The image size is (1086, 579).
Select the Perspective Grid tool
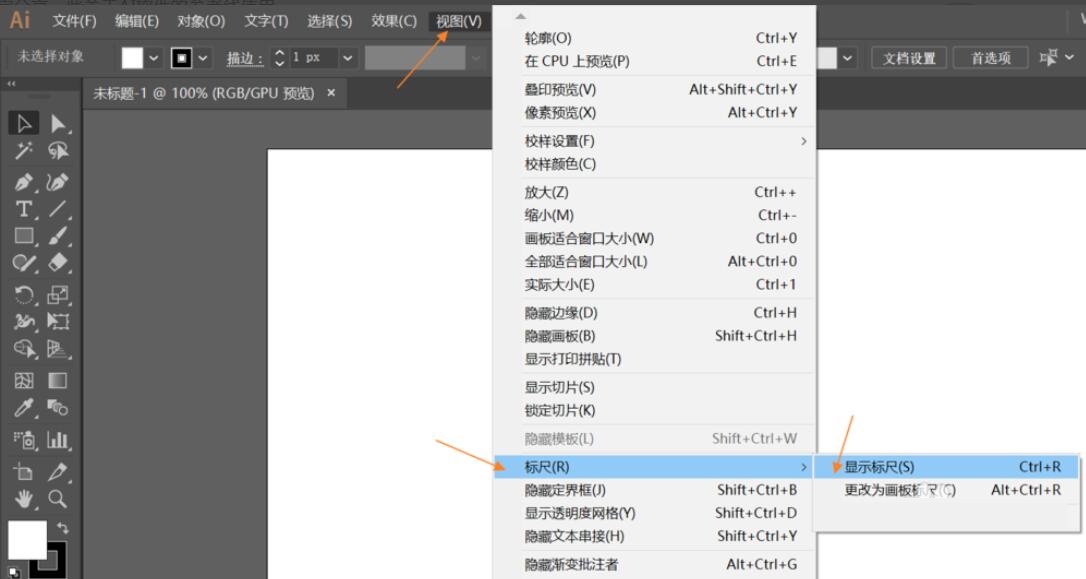(x=58, y=348)
